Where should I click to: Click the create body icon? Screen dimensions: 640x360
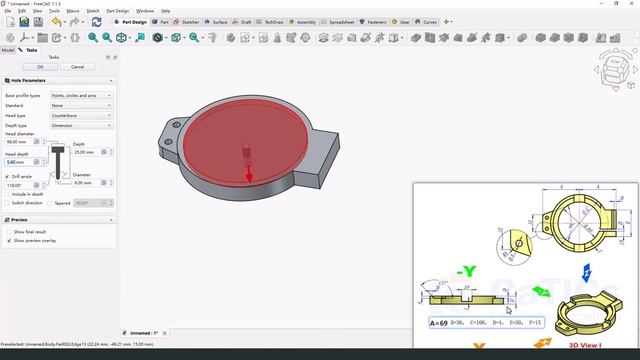pos(231,38)
